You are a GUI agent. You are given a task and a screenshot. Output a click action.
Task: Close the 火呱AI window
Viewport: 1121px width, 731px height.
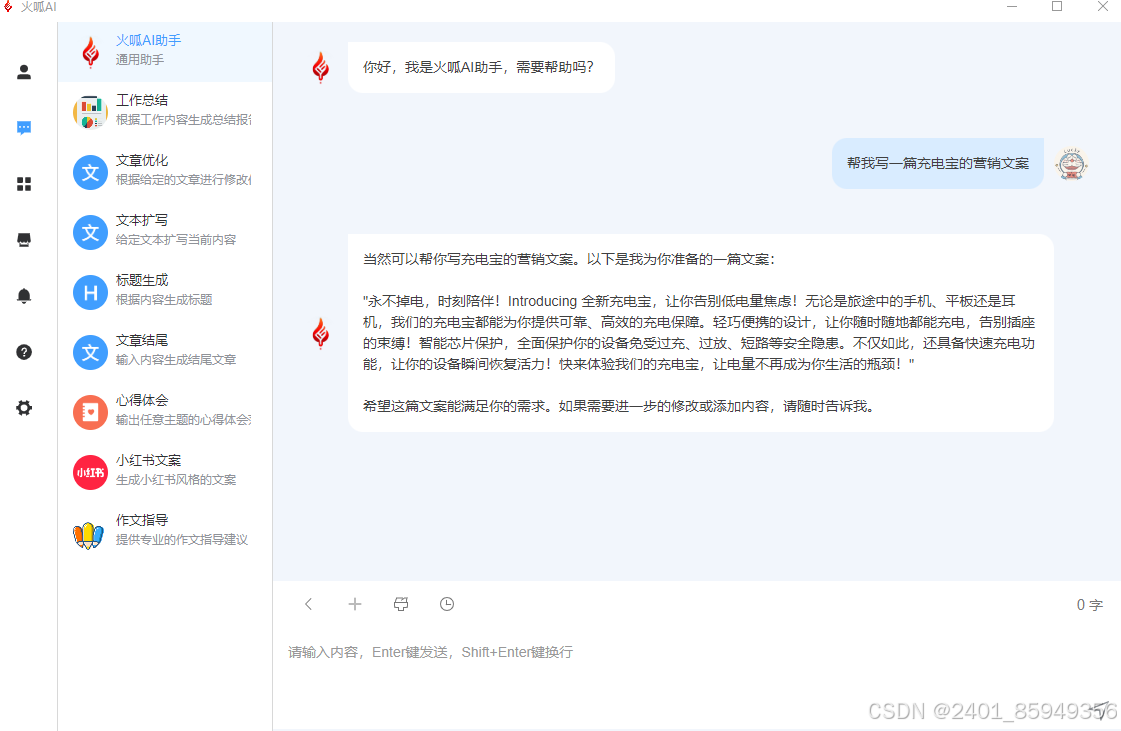tap(1102, 6)
